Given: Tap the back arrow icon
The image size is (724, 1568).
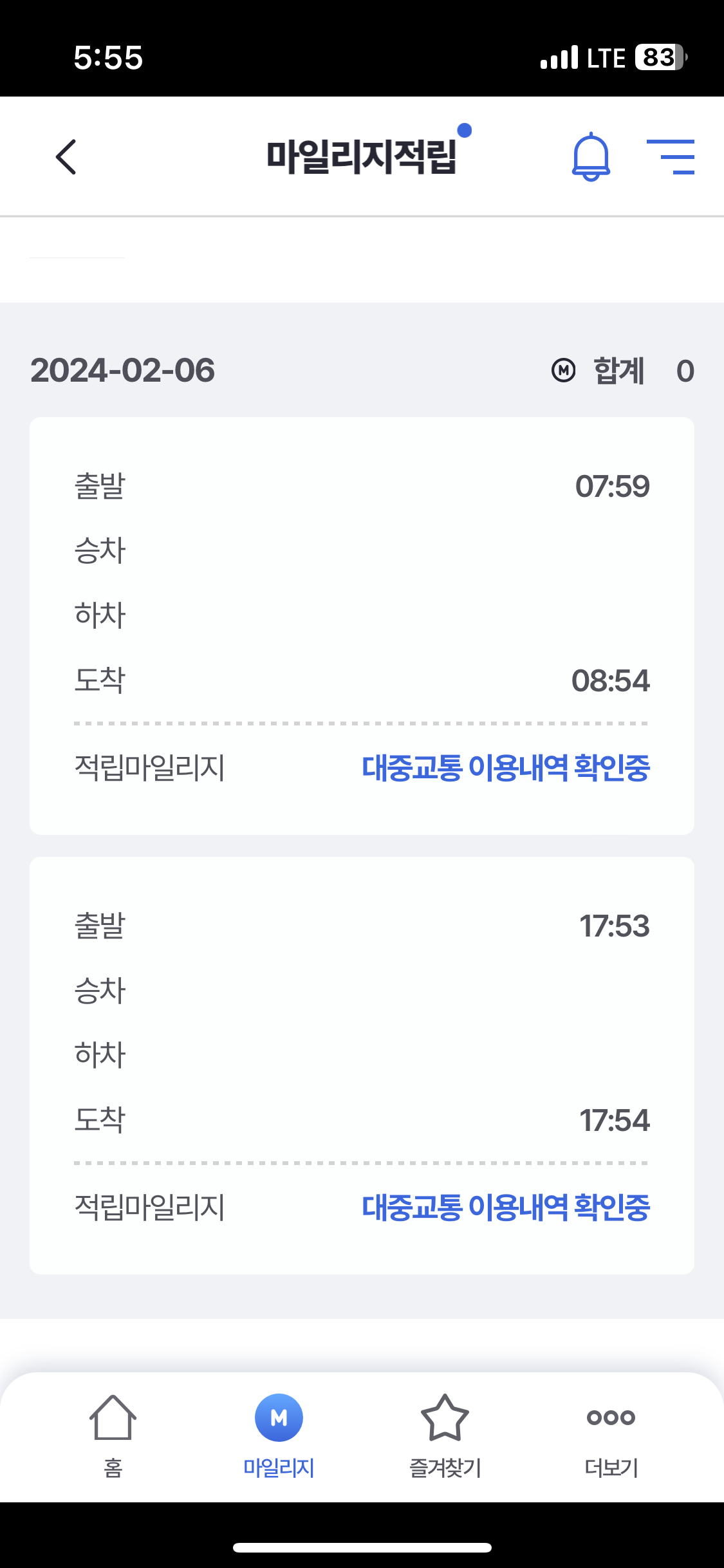Looking at the screenshot, I should tap(66, 157).
